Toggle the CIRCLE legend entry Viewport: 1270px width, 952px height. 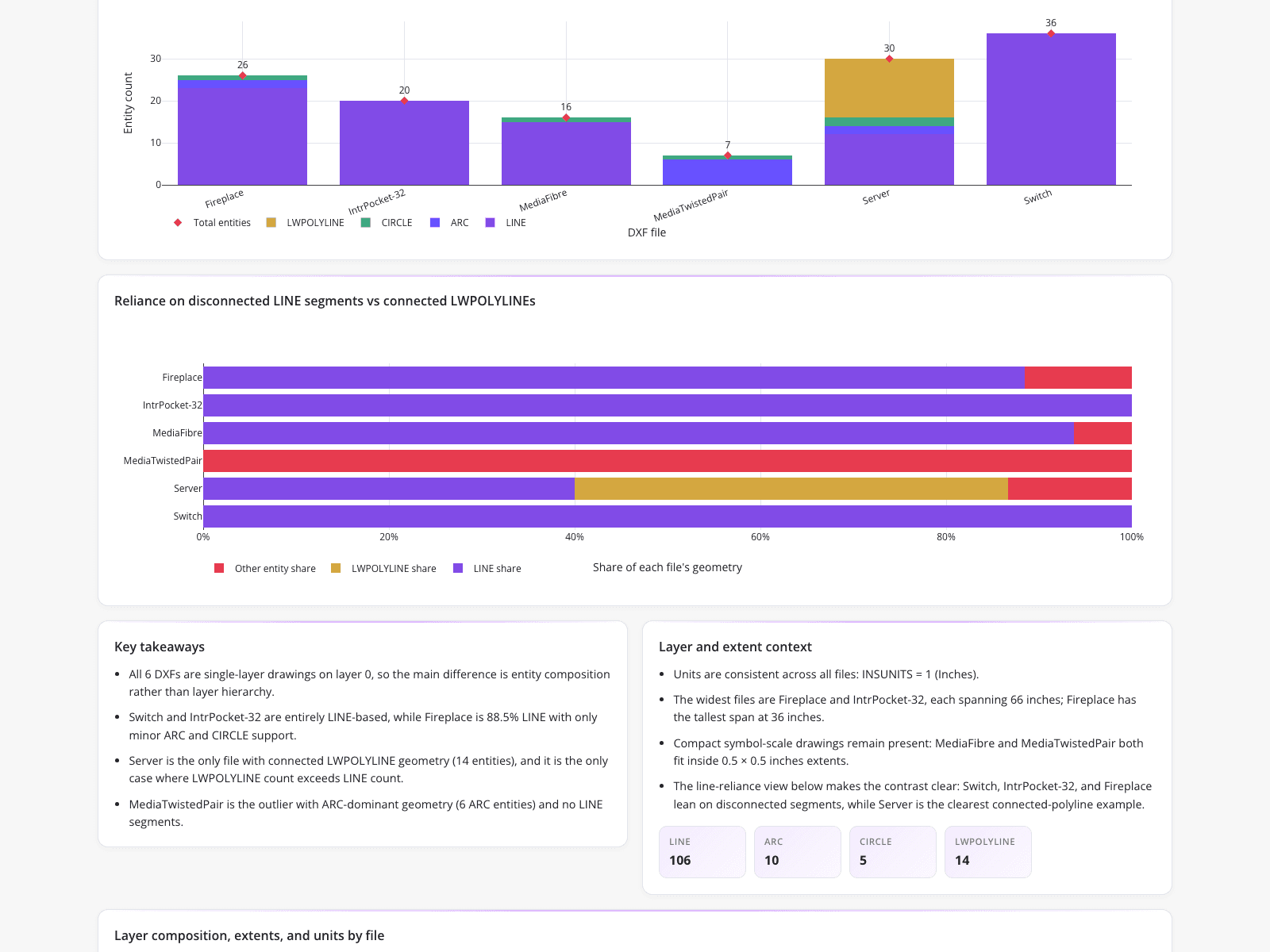point(387,223)
